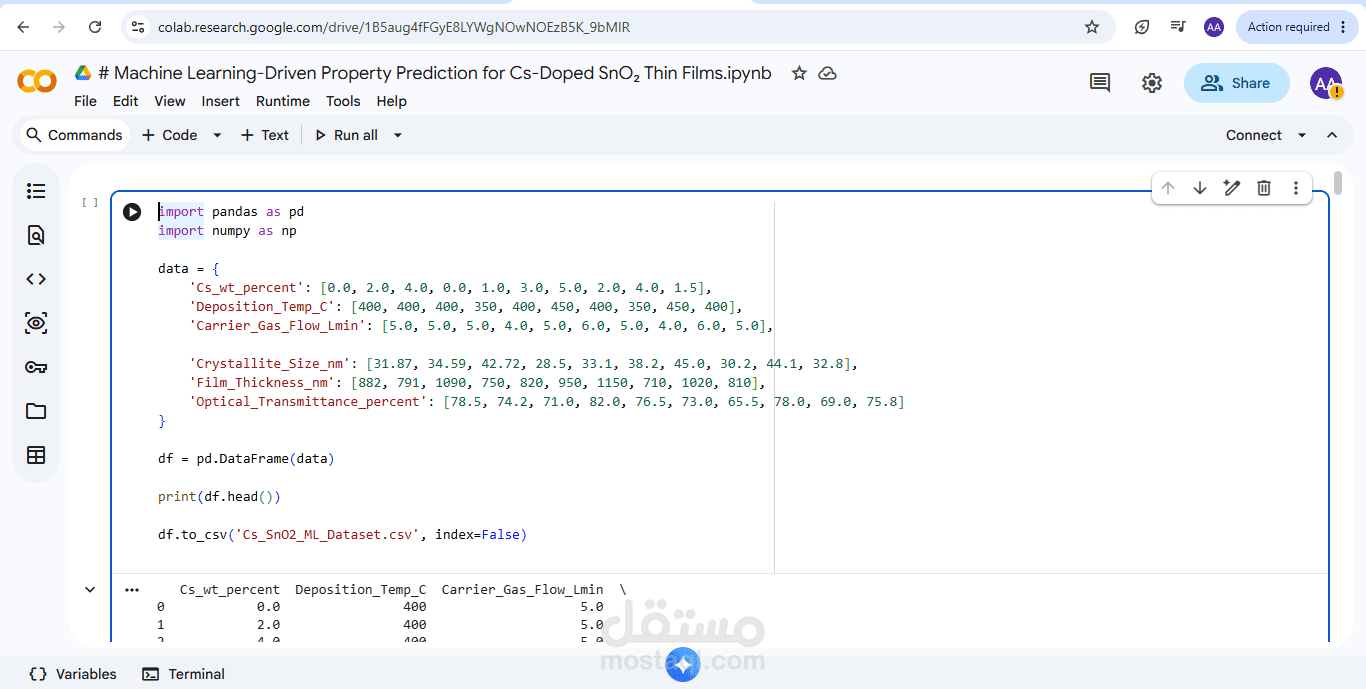Viewport: 1366px width, 689px height.
Task: Open the Colab settings gear
Action: (x=1152, y=83)
